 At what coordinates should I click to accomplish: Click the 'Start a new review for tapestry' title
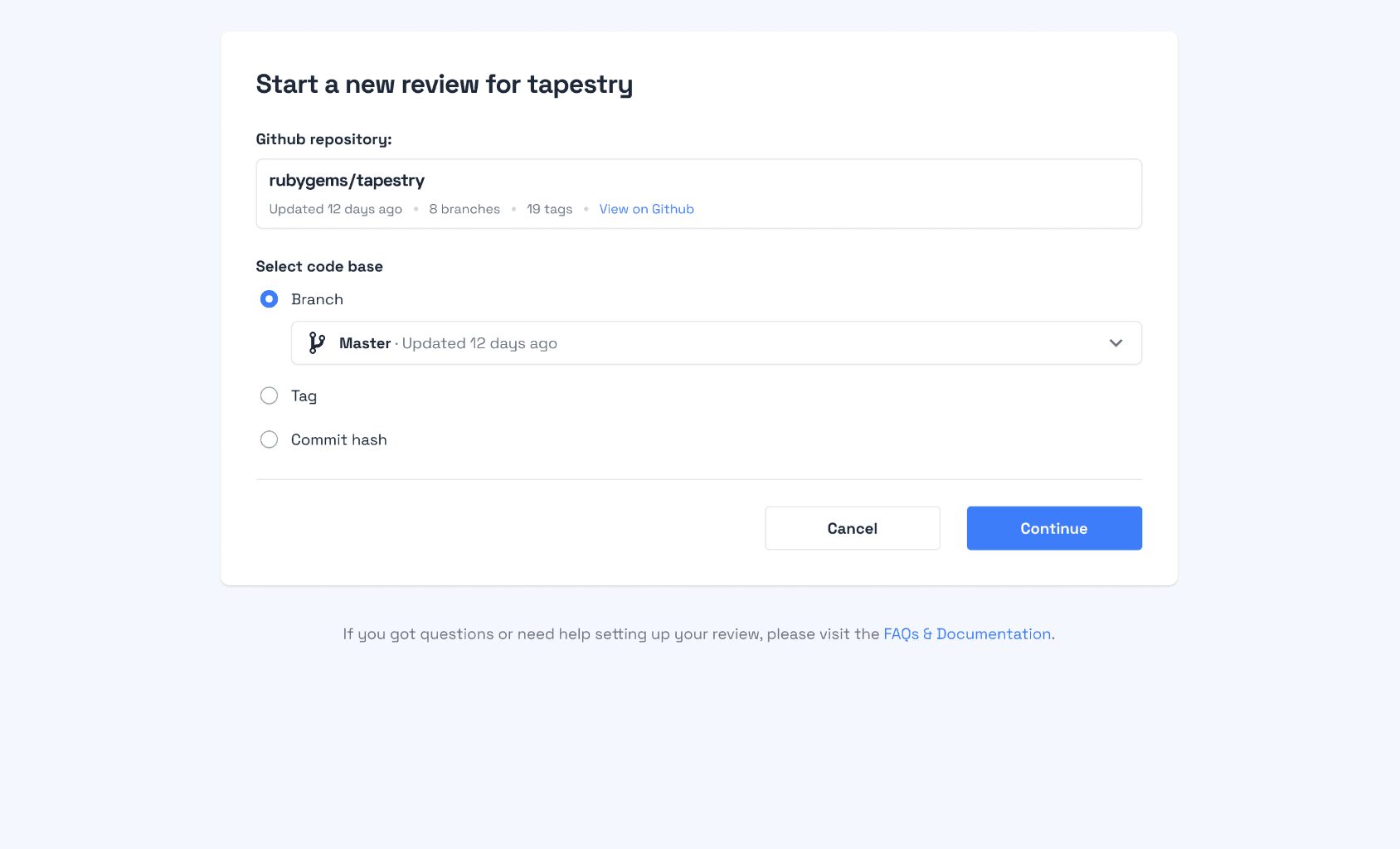coord(445,85)
